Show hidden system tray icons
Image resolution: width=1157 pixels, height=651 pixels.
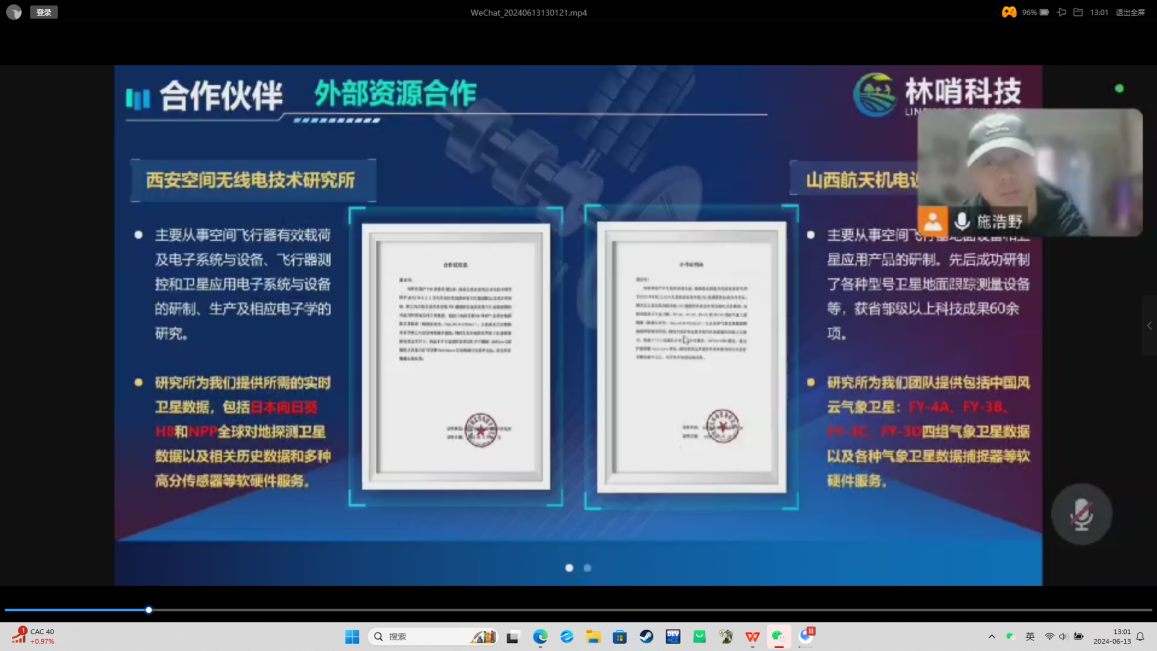coord(991,637)
